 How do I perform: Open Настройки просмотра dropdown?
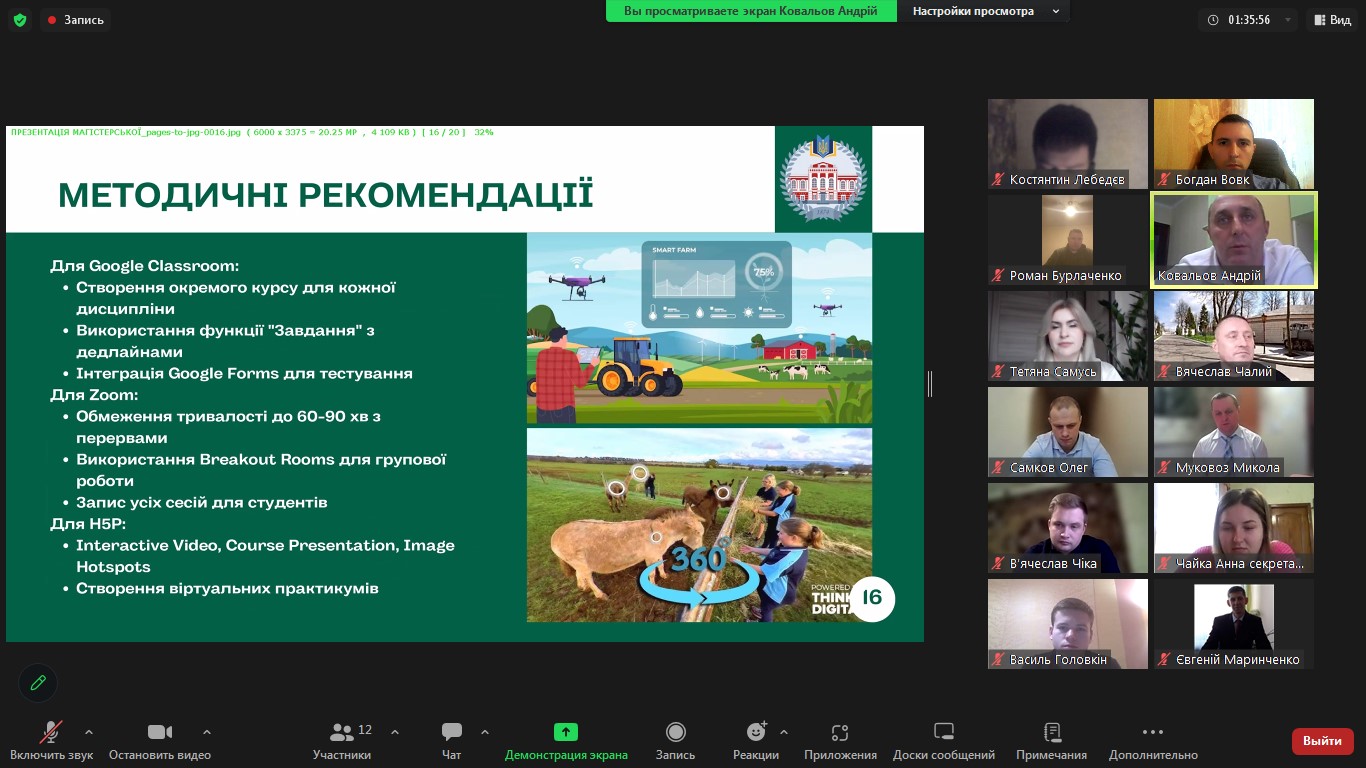[x=985, y=11]
